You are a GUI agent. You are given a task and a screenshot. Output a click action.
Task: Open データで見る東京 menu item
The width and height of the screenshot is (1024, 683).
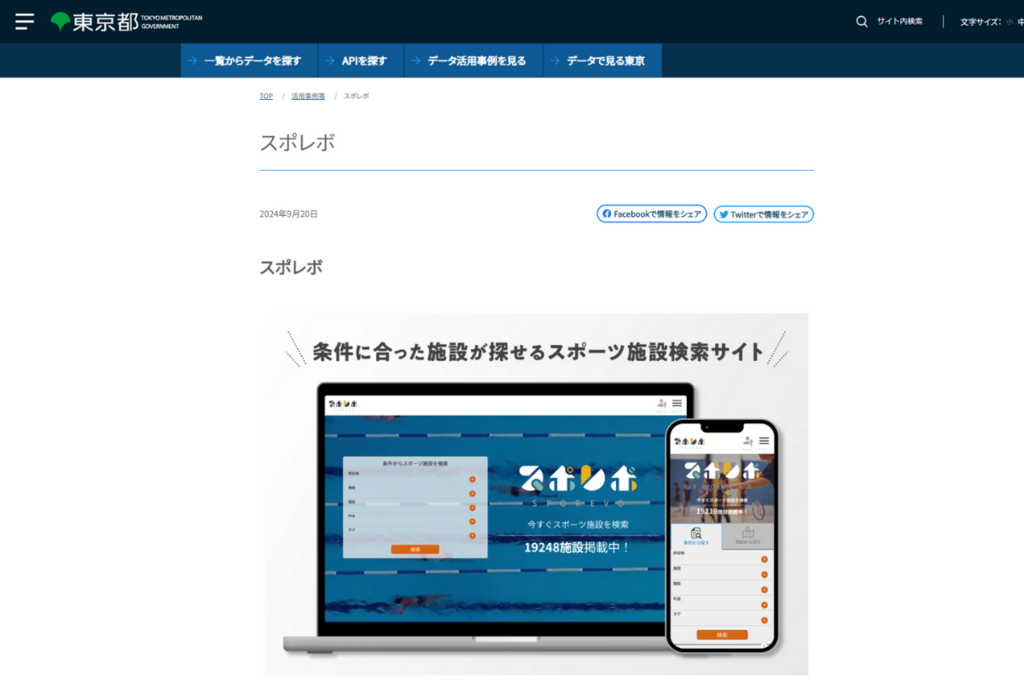click(x=602, y=61)
